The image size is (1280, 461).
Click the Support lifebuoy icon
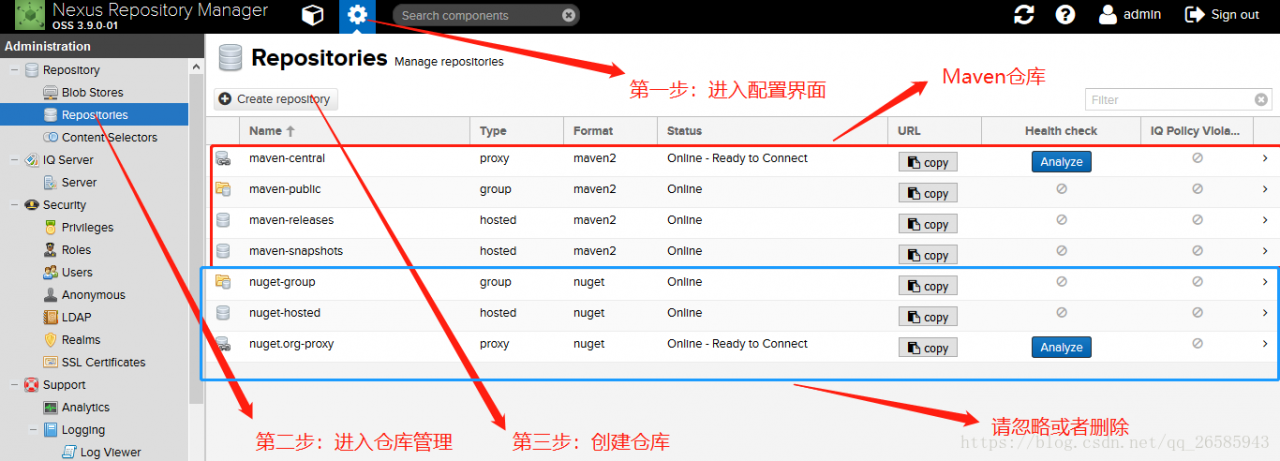tap(32, 385)
